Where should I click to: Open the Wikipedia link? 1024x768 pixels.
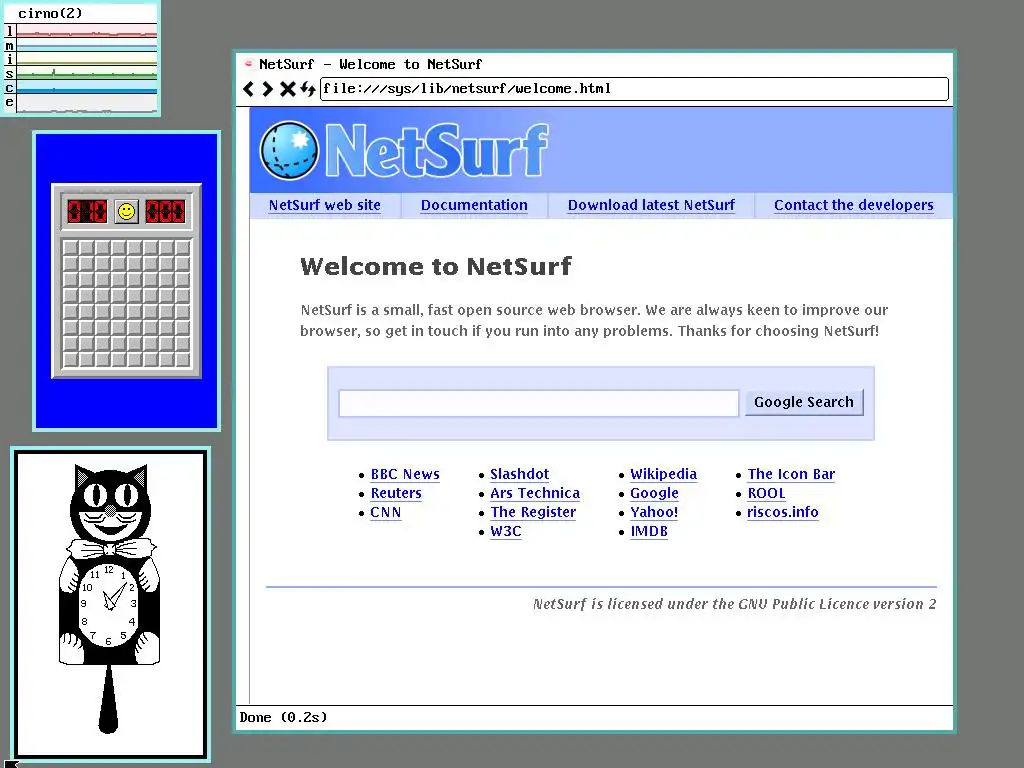point(664,474)
